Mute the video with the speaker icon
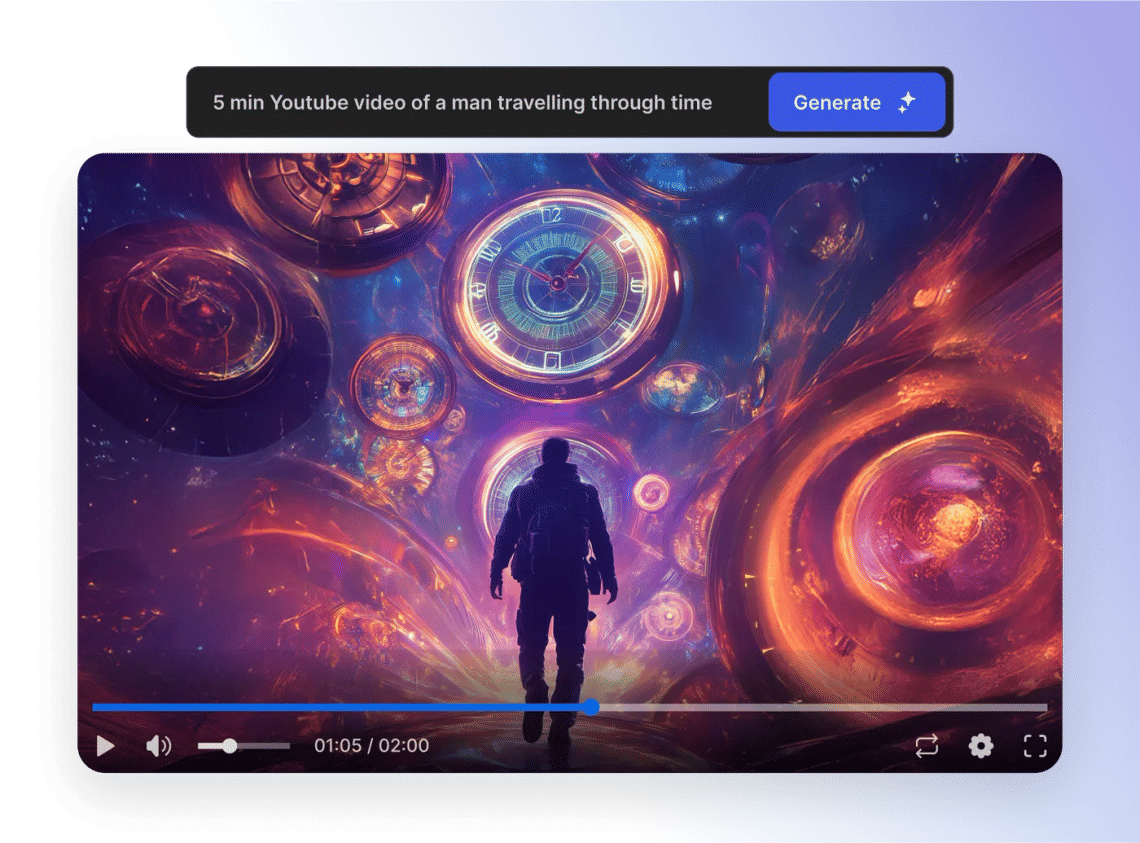The width and height of the screenshot is (1140, 843). 158,746
